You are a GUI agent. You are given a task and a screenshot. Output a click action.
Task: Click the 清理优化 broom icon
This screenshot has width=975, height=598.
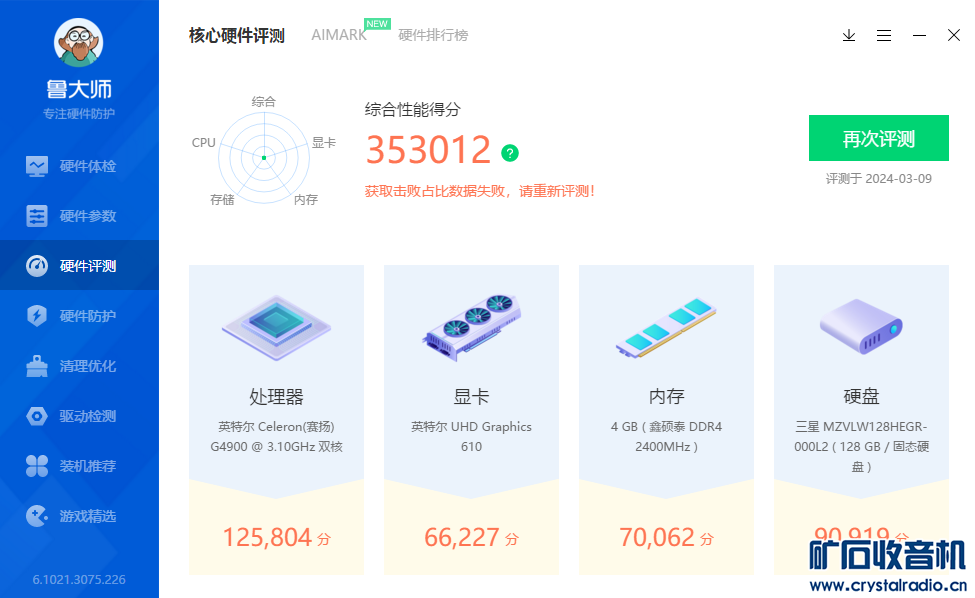[x=37, y=366]
